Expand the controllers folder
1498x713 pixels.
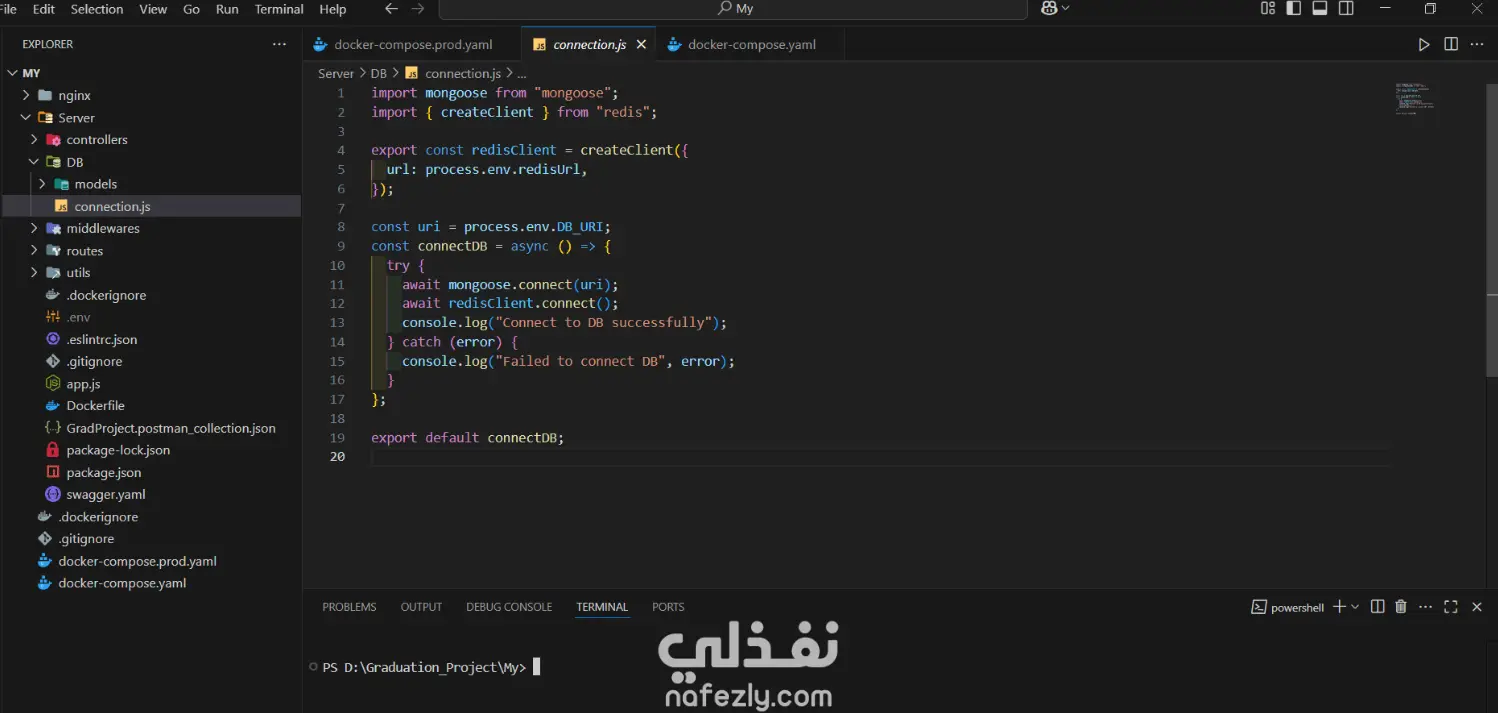click(x=151, y=139)
